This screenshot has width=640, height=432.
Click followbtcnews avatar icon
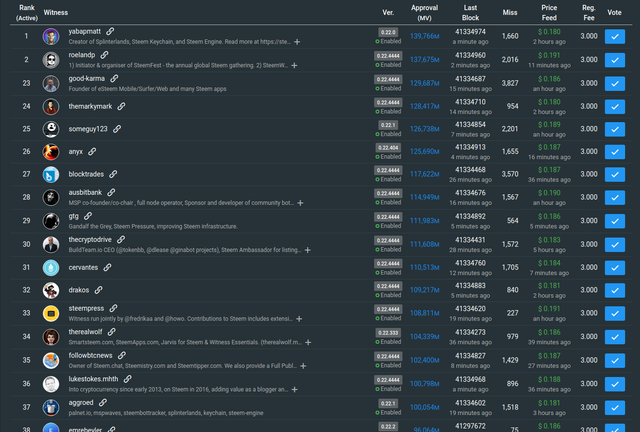point(51,361)
